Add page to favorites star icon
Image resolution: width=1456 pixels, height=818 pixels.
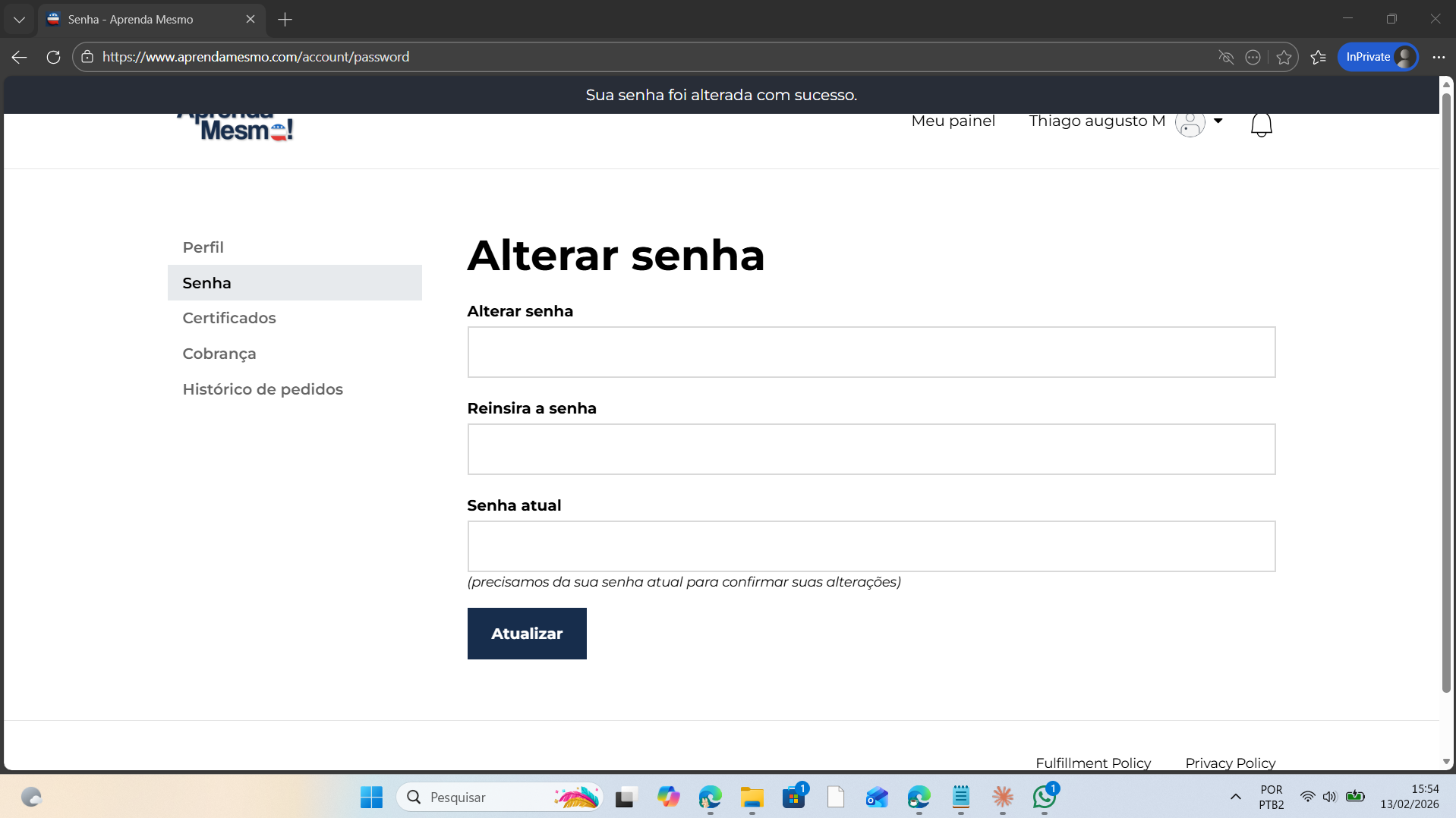click(1284, 57)
